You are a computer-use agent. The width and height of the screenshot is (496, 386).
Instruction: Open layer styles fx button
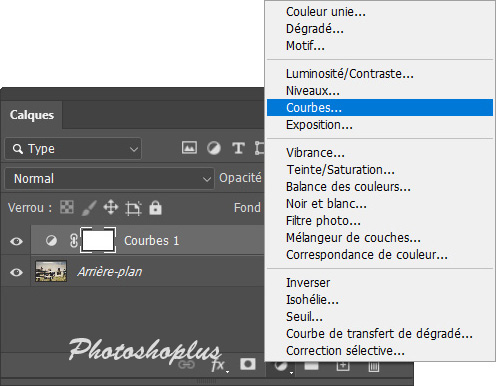click(x=219, y=365)
